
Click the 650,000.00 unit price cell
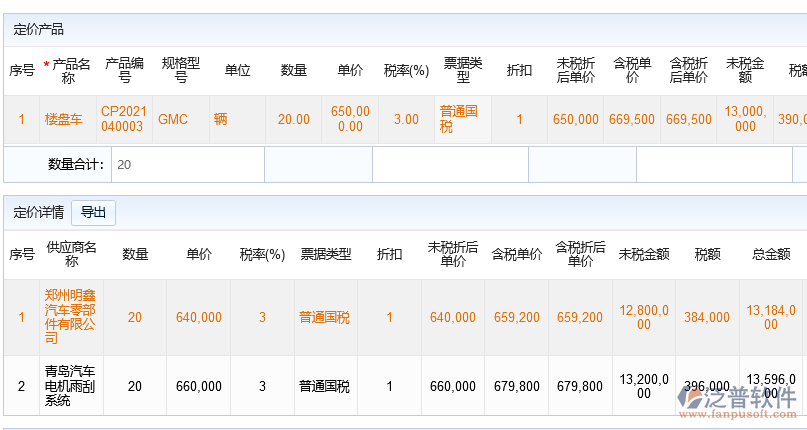point(350,119)
